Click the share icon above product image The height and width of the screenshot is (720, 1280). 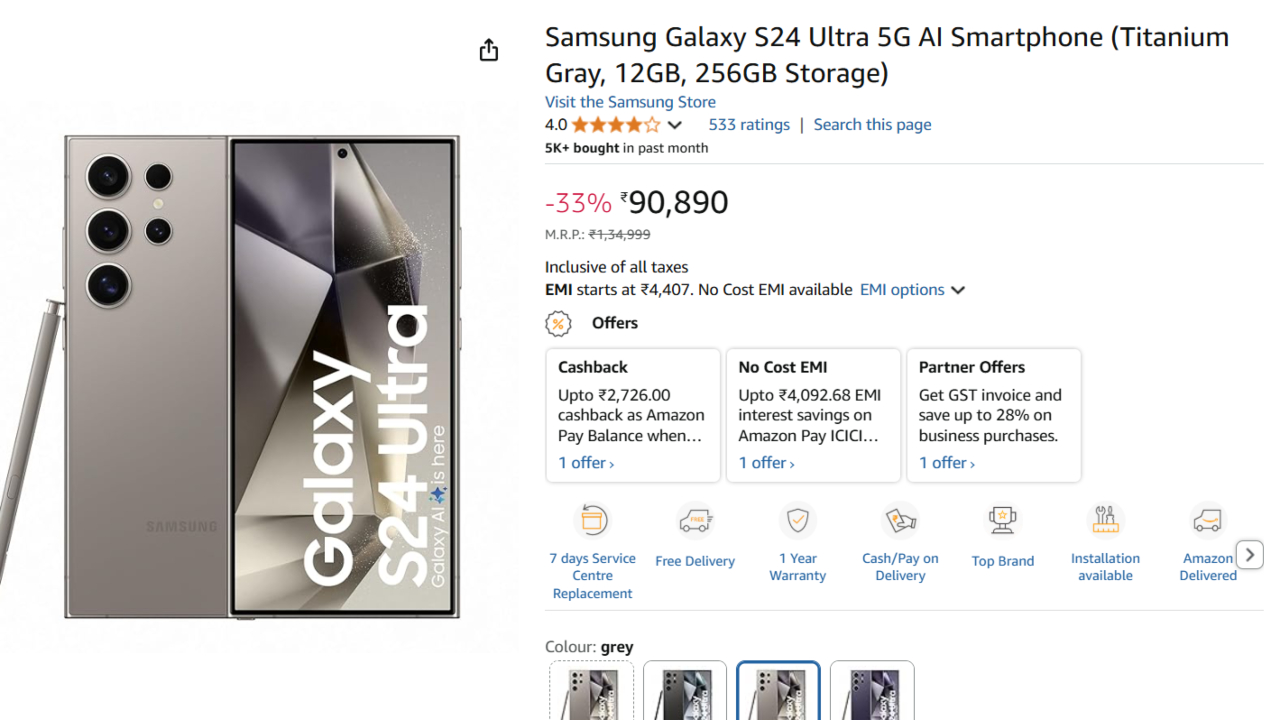tap(488, 50)
